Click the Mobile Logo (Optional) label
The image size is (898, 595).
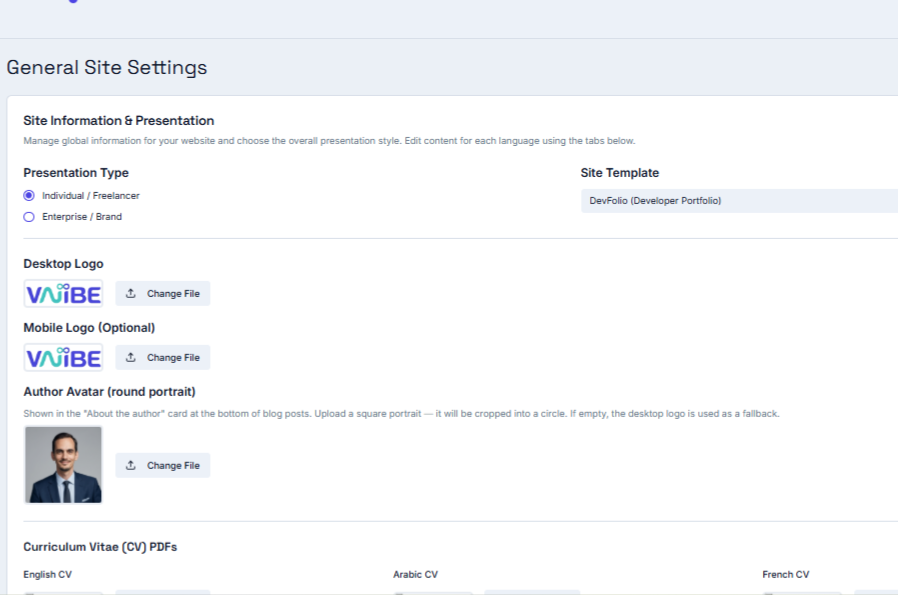pos(89,328)
